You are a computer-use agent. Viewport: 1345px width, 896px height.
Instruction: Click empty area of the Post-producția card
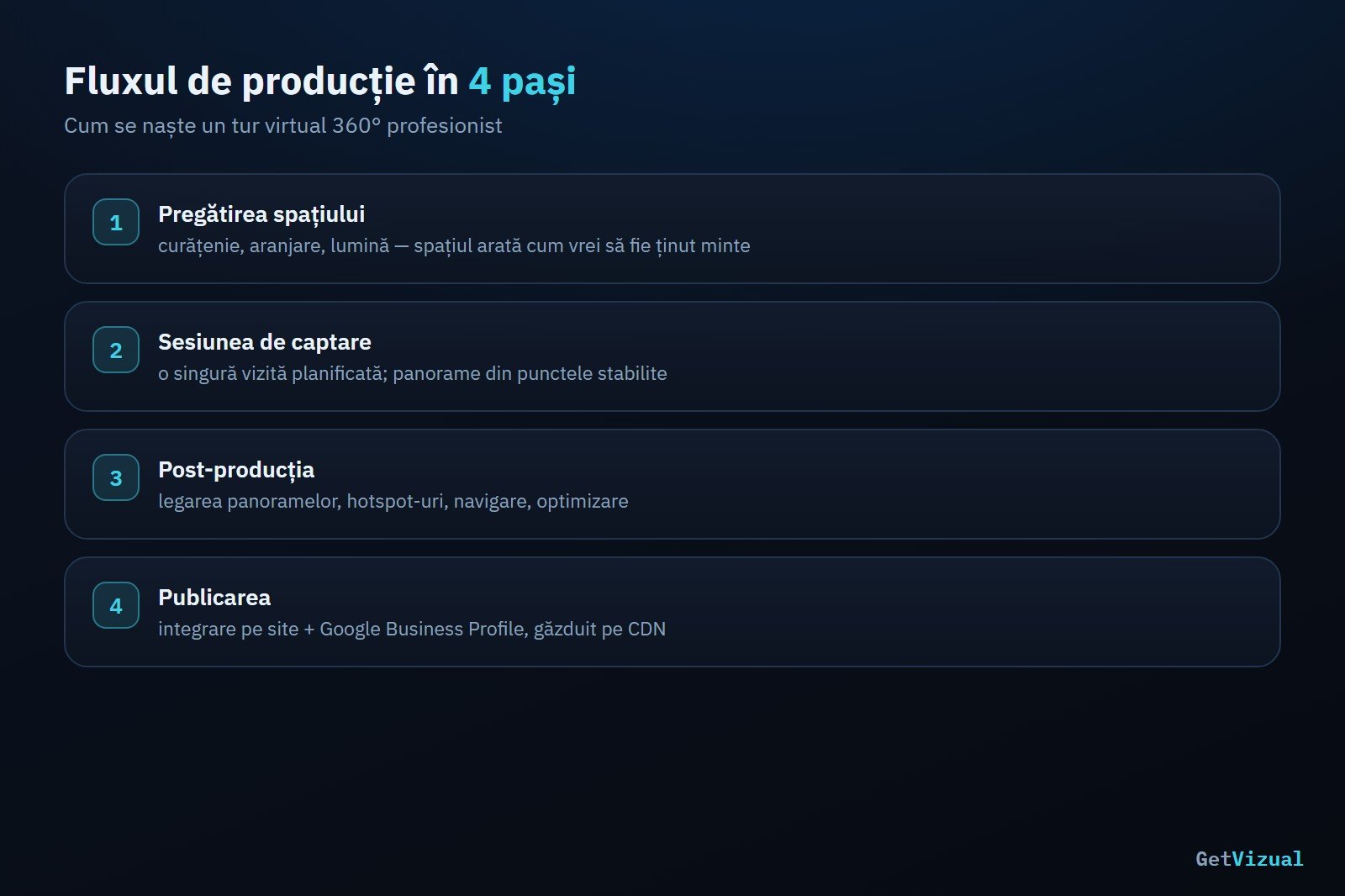pyautogui.click(x=1009, y=484)
